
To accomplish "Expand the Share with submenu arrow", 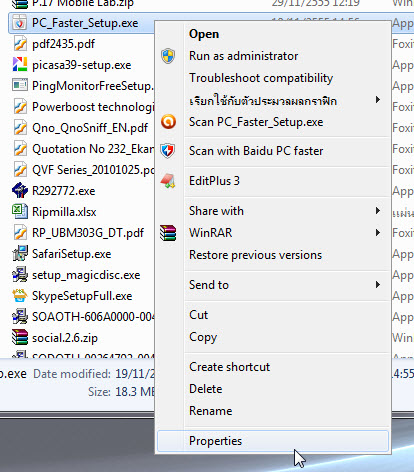I will (x=378, y=211).
